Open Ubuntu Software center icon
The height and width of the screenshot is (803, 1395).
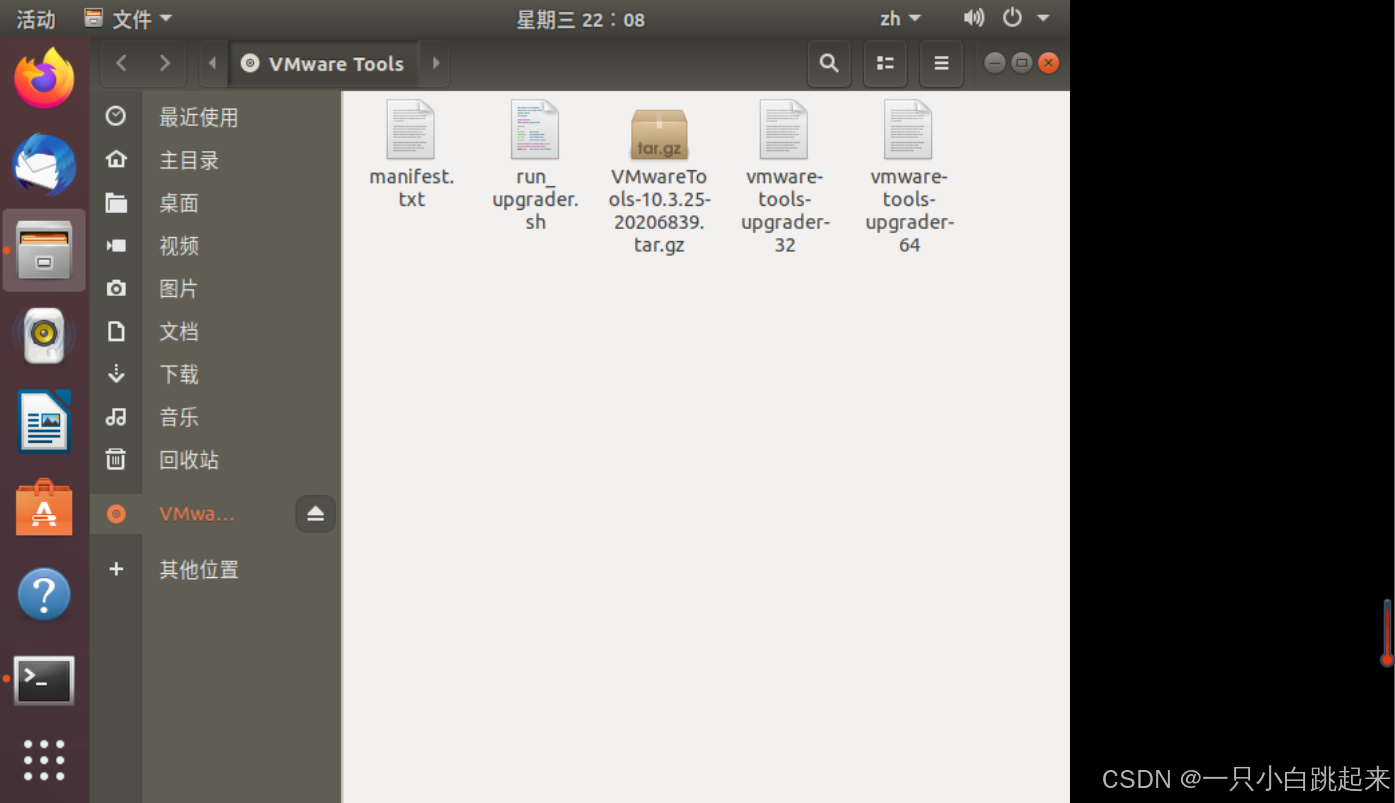tap(44, 507)
